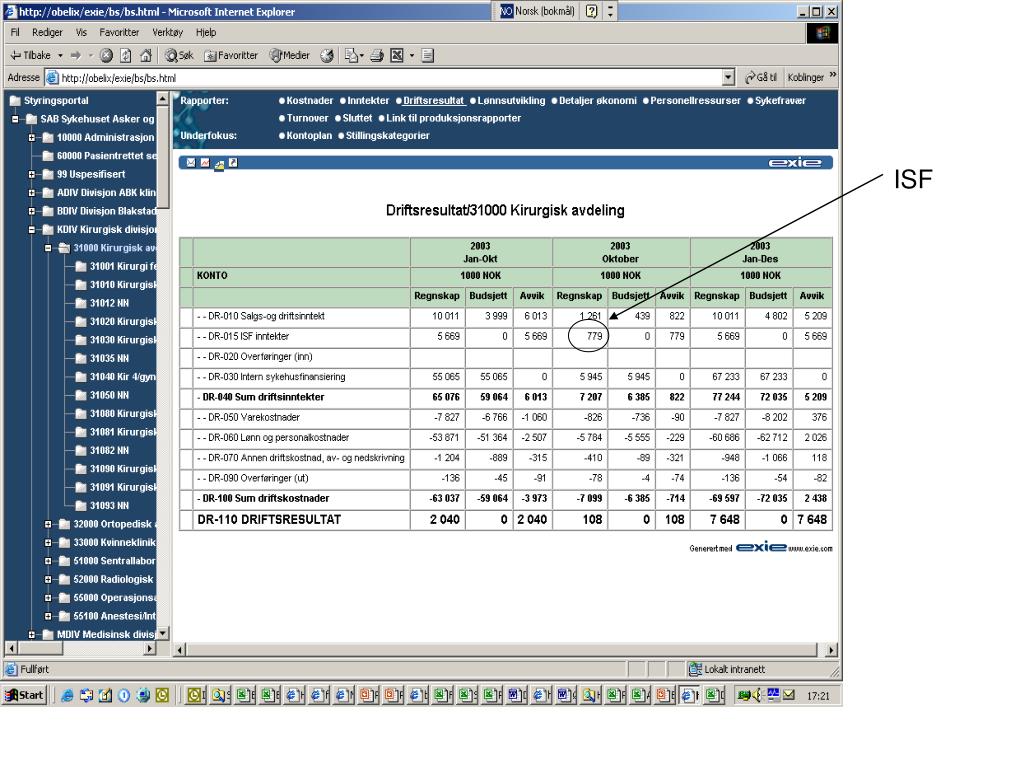1024x768 pixels.
Task: Open the Driftsresultat report link
Action: [434, 101]
